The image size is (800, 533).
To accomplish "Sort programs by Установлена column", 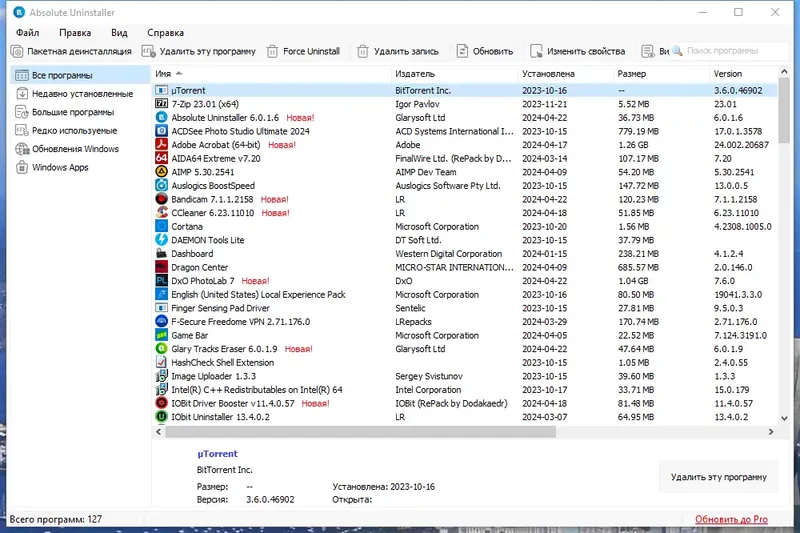I will coord(548,74).
